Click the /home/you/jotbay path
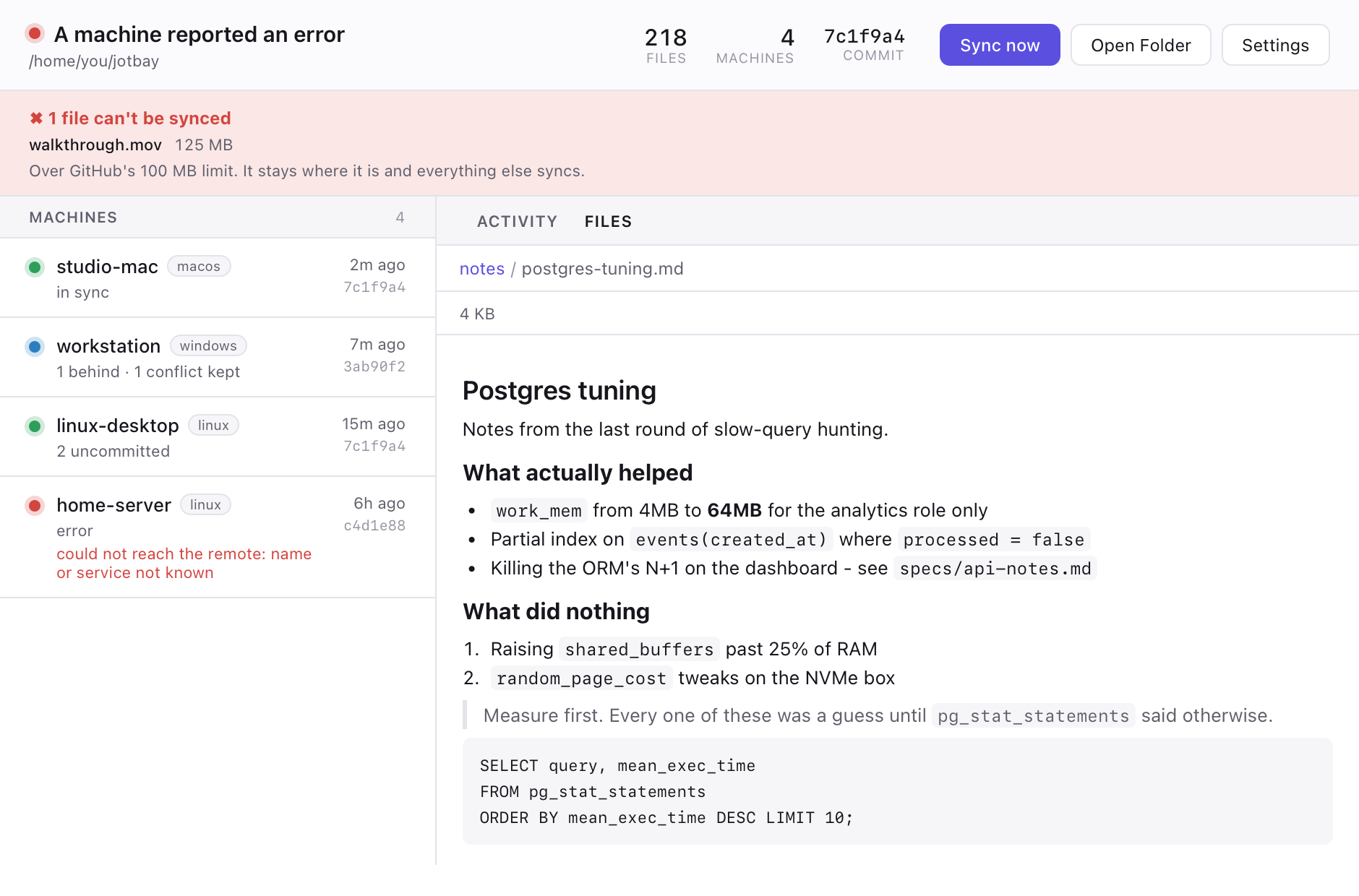This screenshot has height=896, width=1359. [94, 61]
